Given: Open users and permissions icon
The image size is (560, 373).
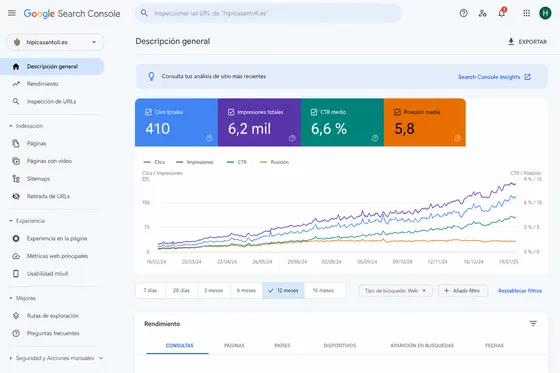Looking at the screenshot, I should coord(482,13).
